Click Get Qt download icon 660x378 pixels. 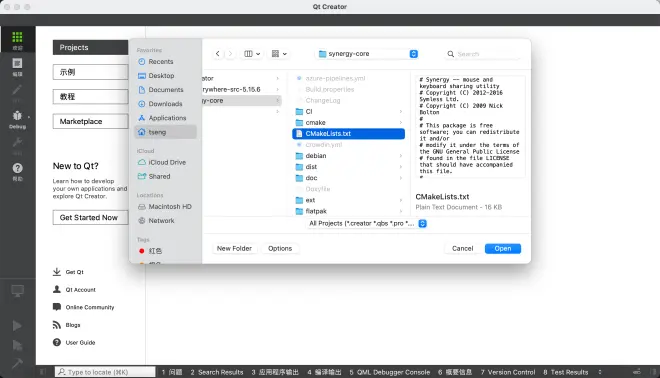pyautogui.click(x=57, y=272)
